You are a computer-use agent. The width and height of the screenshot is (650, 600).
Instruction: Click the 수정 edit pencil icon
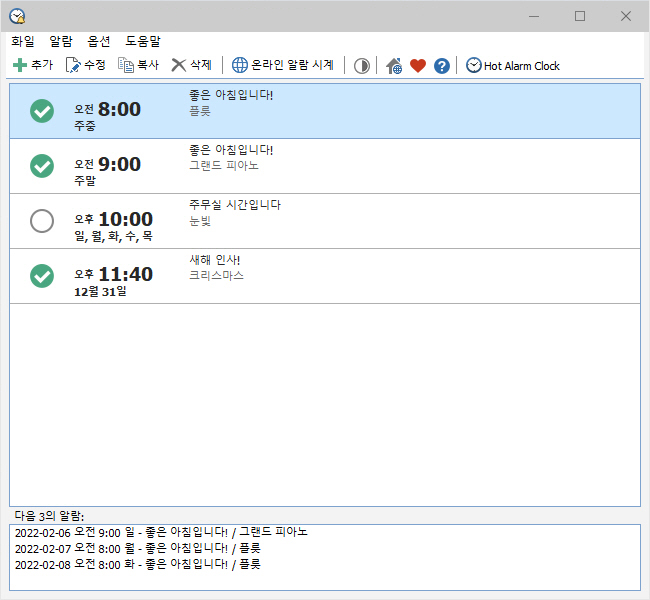(73, 66)
